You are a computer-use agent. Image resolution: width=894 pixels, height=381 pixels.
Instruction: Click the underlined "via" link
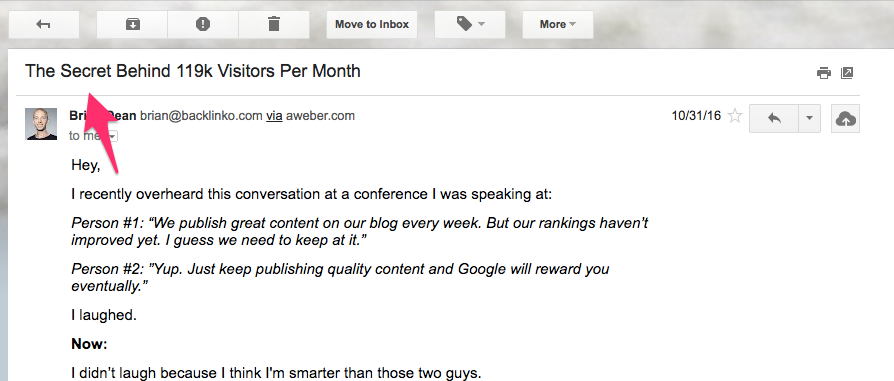274,116
